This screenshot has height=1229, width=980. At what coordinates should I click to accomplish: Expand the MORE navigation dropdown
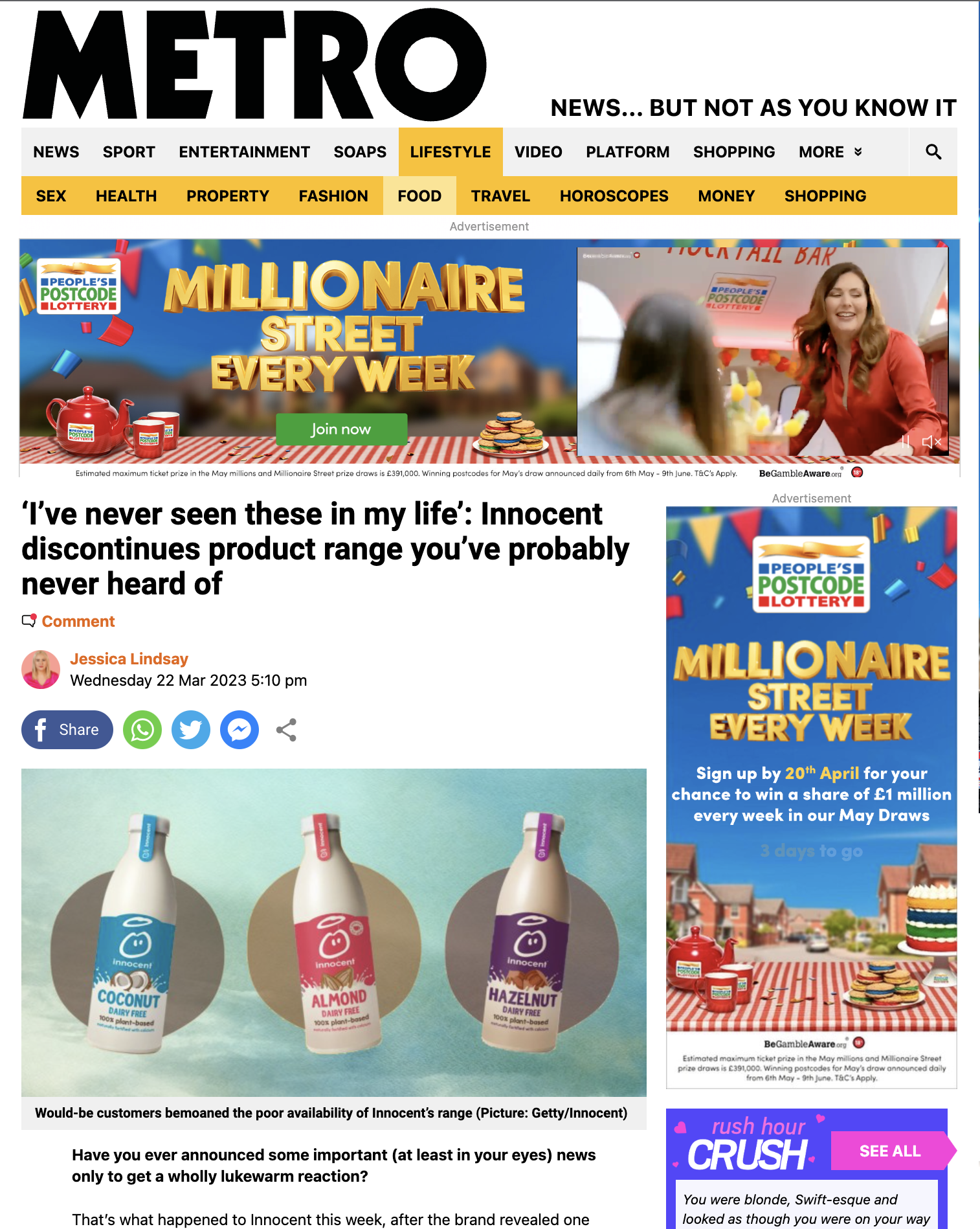click(830, 152)
